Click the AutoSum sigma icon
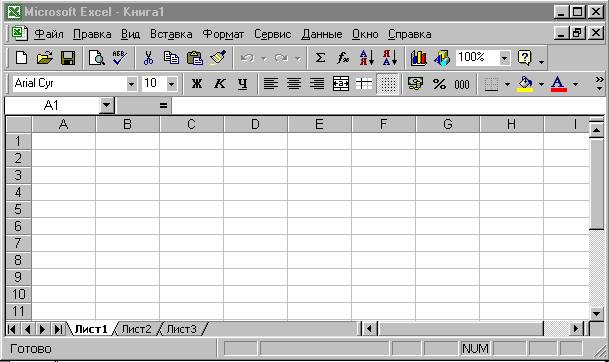The width and height of the screenshot is (609, 362). (320, 58)
